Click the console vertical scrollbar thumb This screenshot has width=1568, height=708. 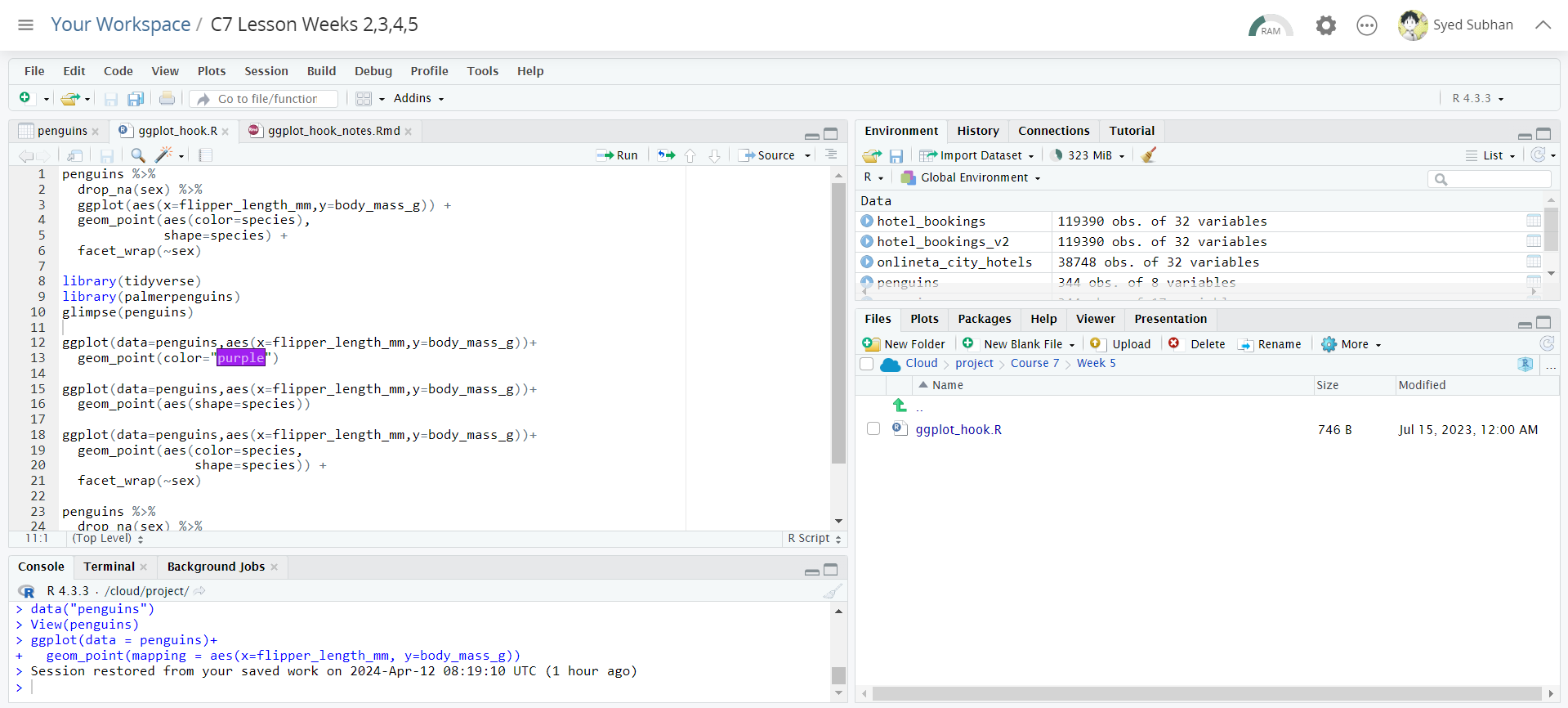click(x=838, y=675)
